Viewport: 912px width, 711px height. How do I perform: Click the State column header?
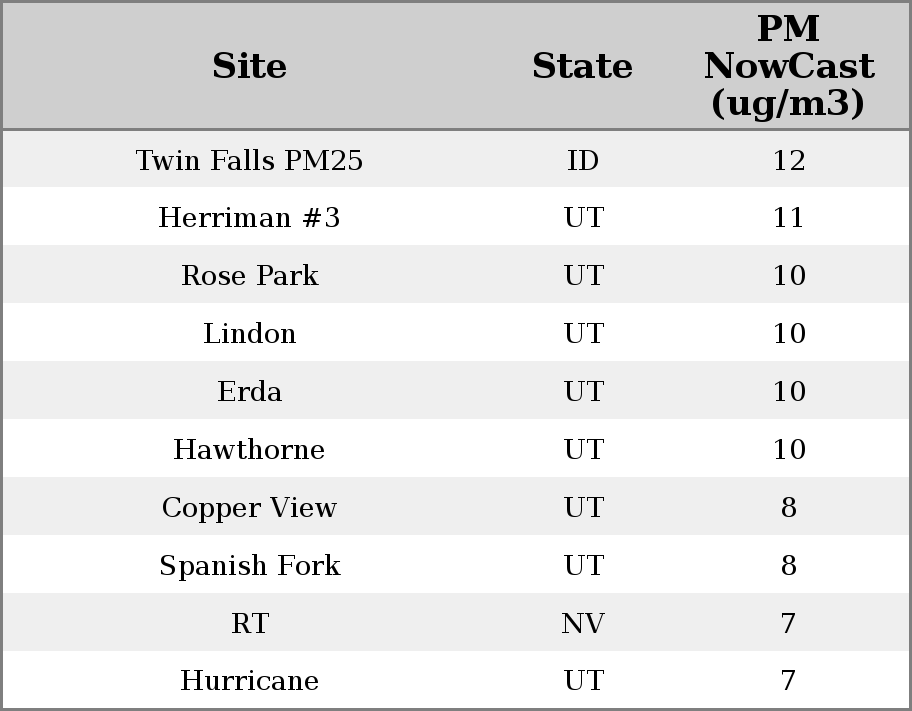[x=582, y=66]
